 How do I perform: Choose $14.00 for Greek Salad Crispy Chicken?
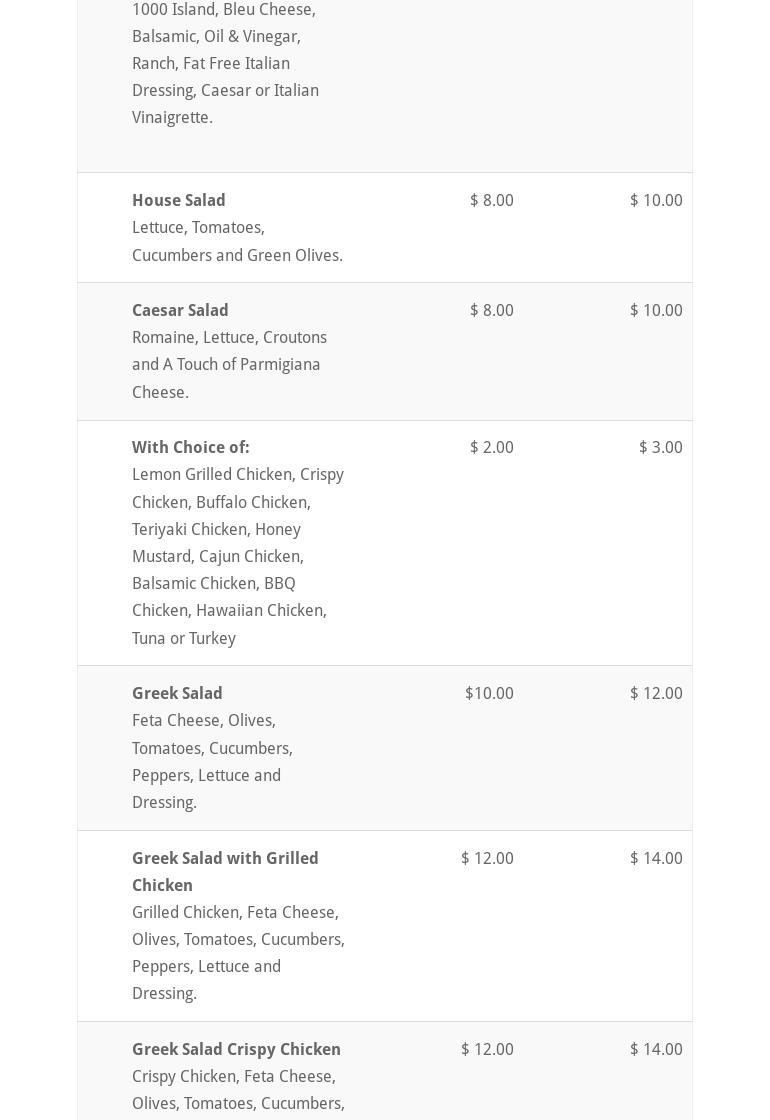tap(656, 1049)
